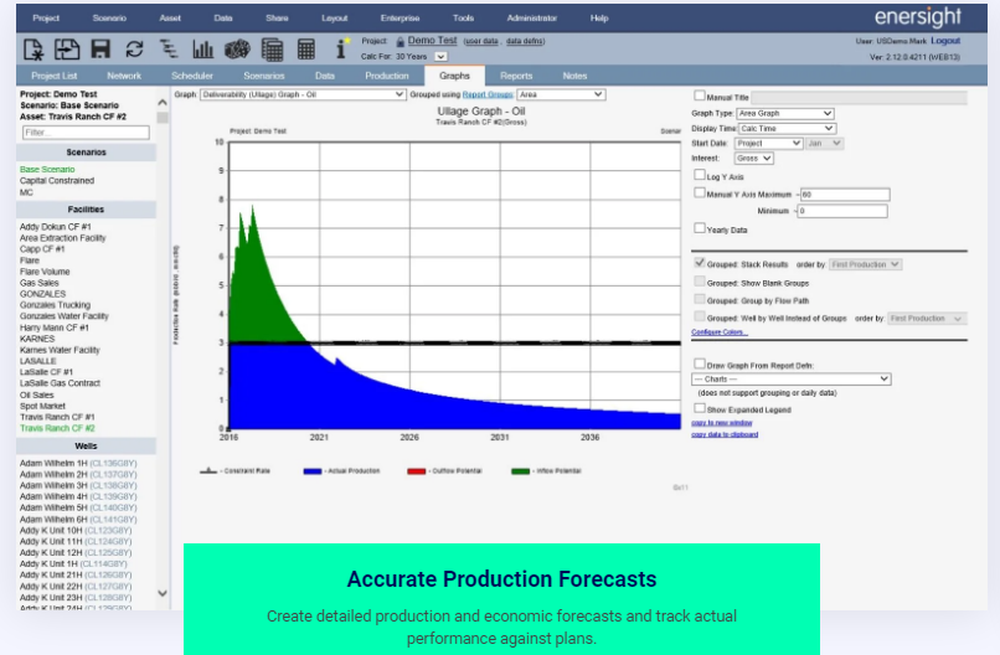Click the blue Actual Production legend swatch
The width and height of the screenshot is (1000, 655).
[x=312, y=471]
